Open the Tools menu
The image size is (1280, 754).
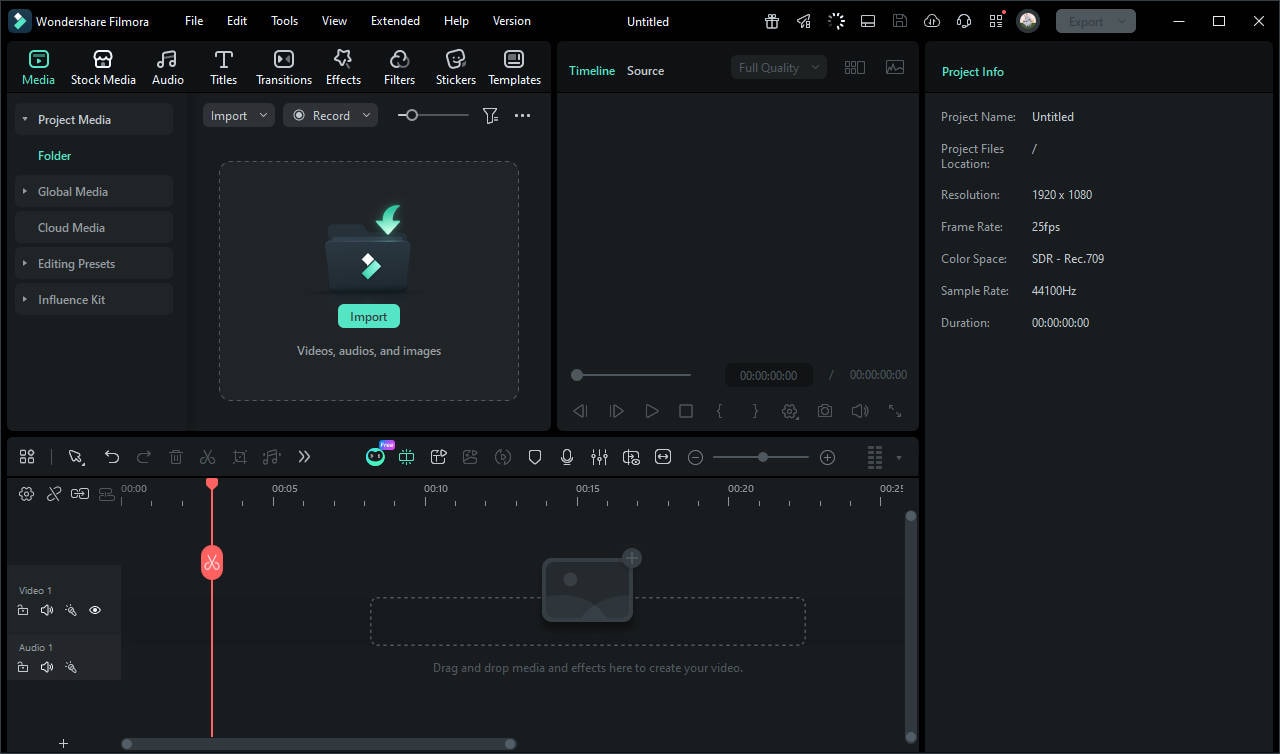(284, 20)
